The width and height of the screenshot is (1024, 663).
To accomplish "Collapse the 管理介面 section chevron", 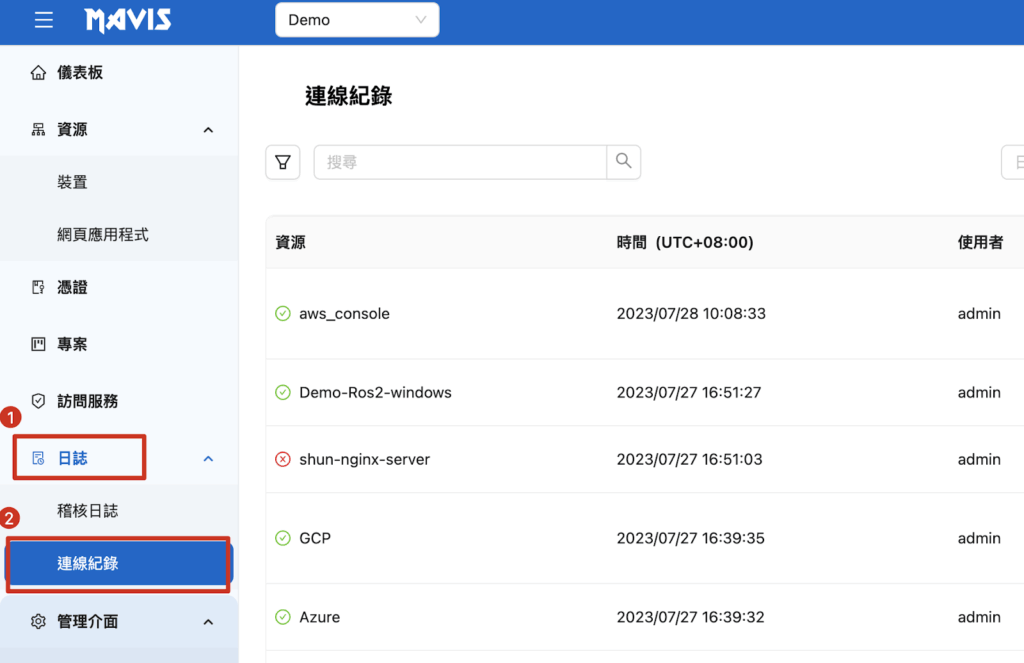I will [x=208, y=622].
